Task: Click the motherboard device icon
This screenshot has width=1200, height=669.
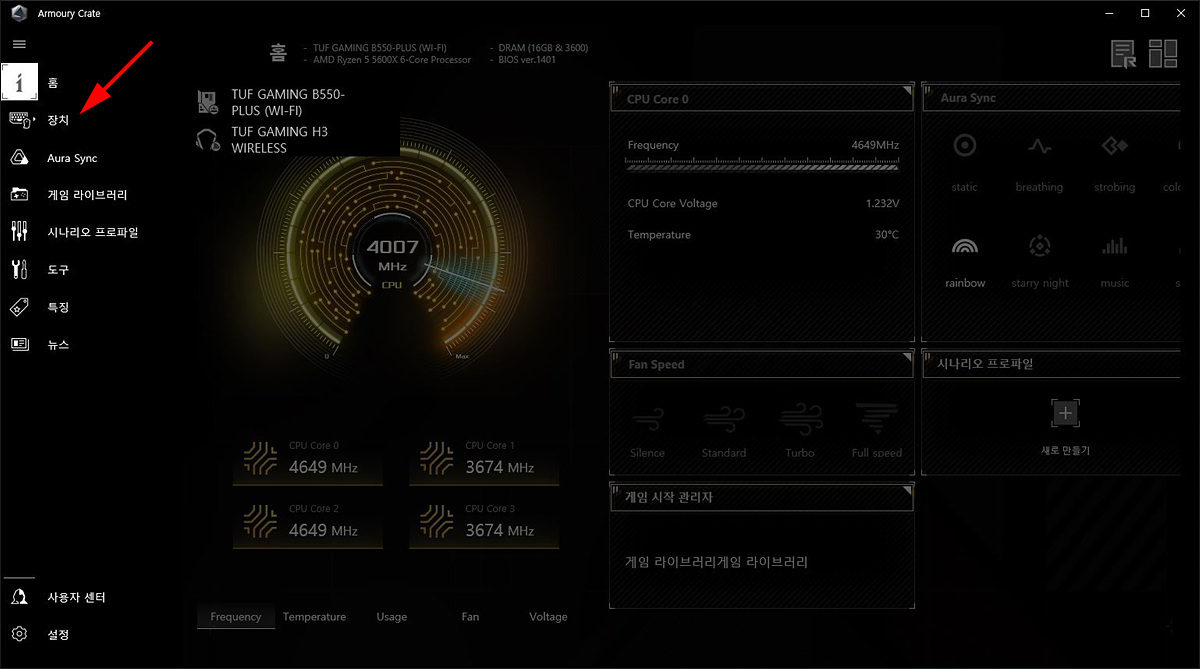Action: (208, 102)
